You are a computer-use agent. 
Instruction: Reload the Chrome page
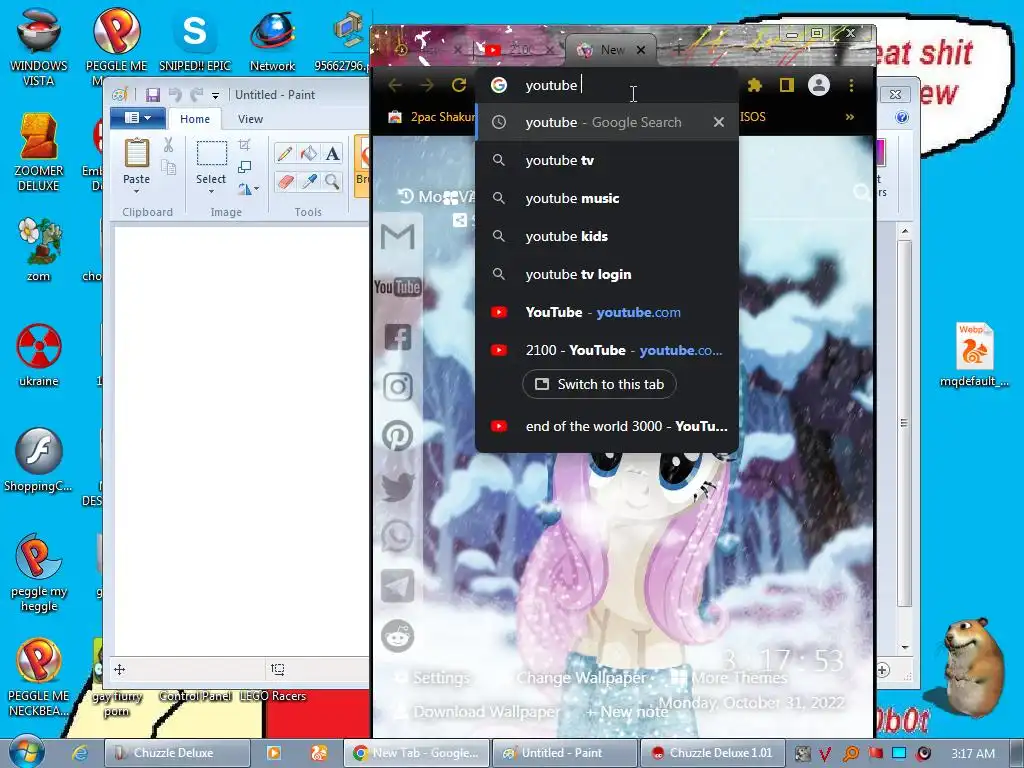coord(459,85)
